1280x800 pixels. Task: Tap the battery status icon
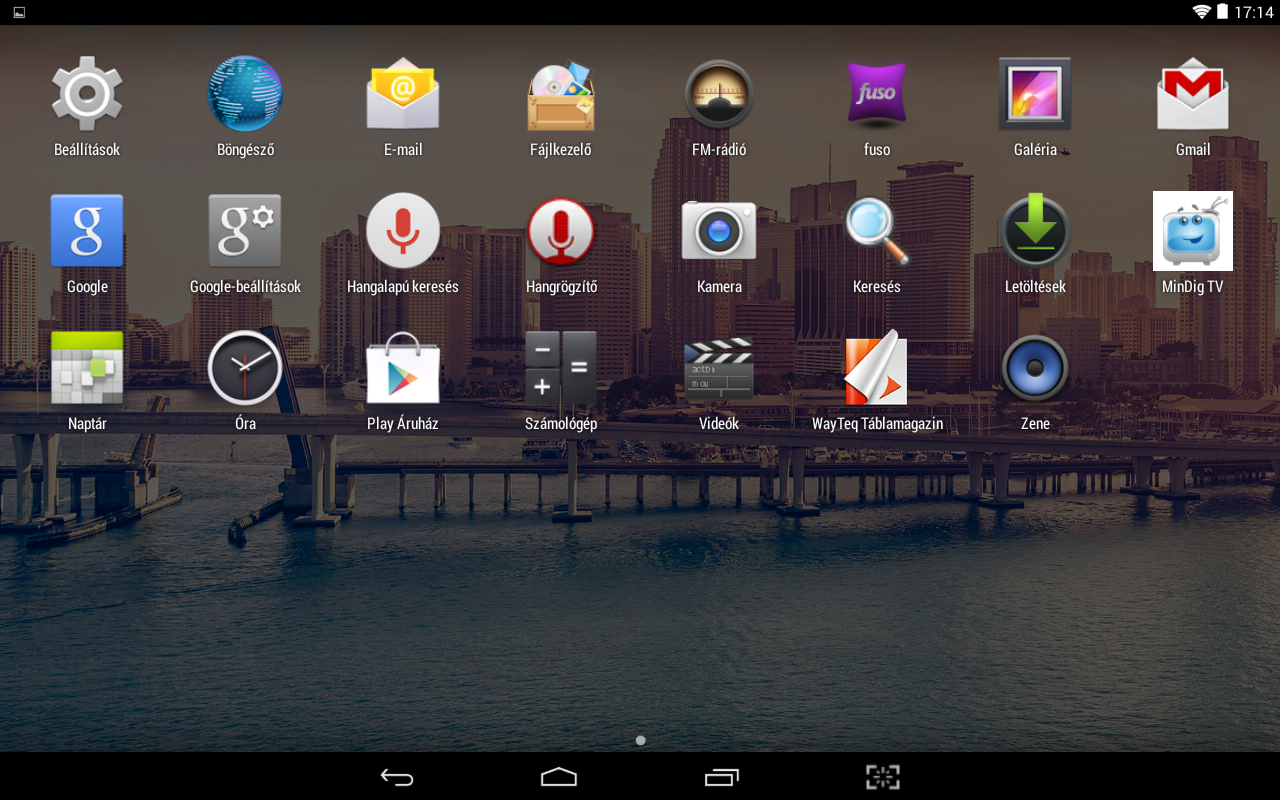point(1222,12)
